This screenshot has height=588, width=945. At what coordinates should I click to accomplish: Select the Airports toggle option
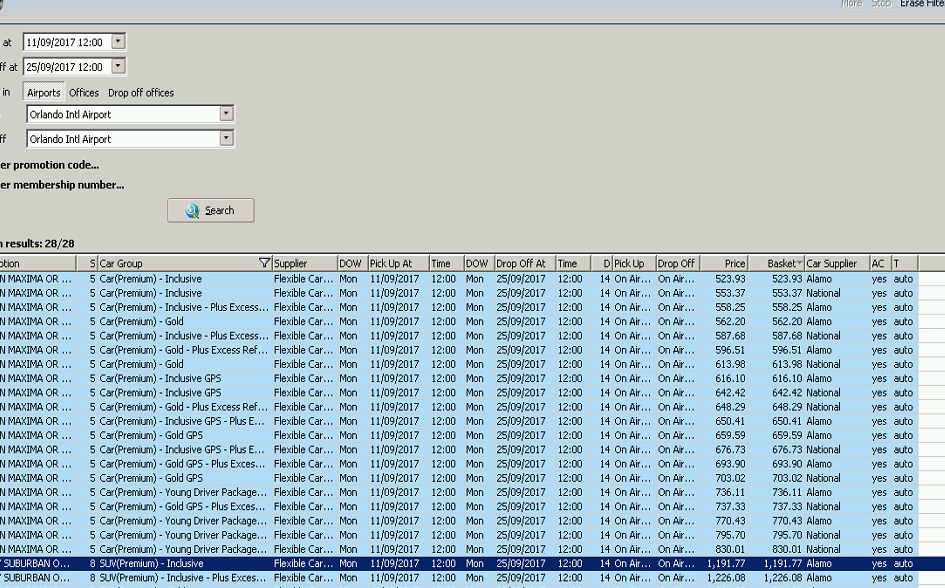pyautogui.click(x=44, y=93)
